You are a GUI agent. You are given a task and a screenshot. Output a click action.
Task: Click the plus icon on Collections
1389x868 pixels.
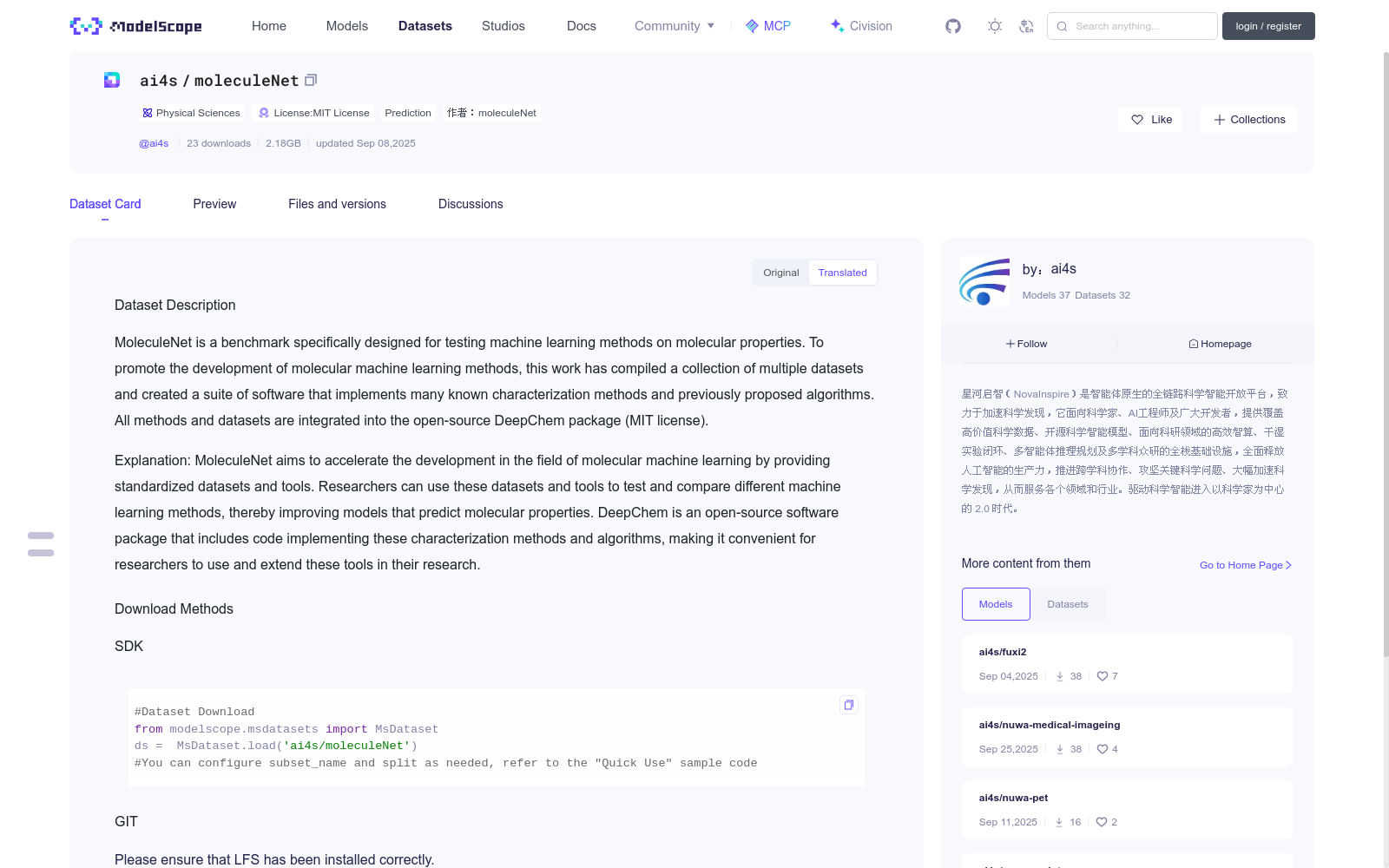[x=1220, y=120]
